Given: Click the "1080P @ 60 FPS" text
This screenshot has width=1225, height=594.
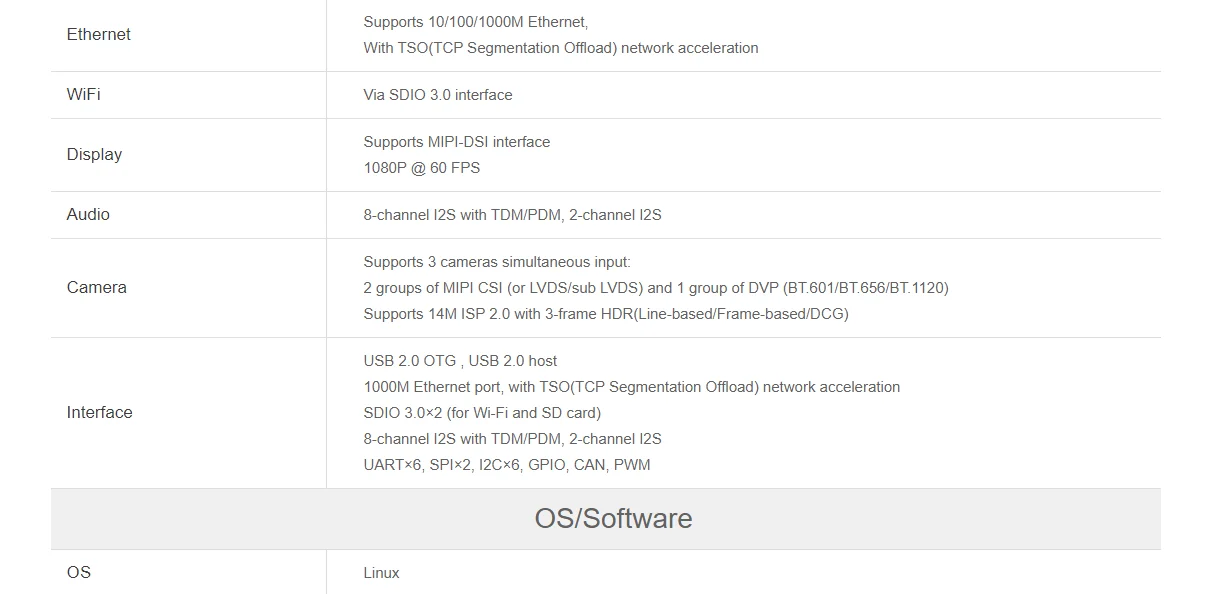Looking at the screenshot, I should coord(421,168).
